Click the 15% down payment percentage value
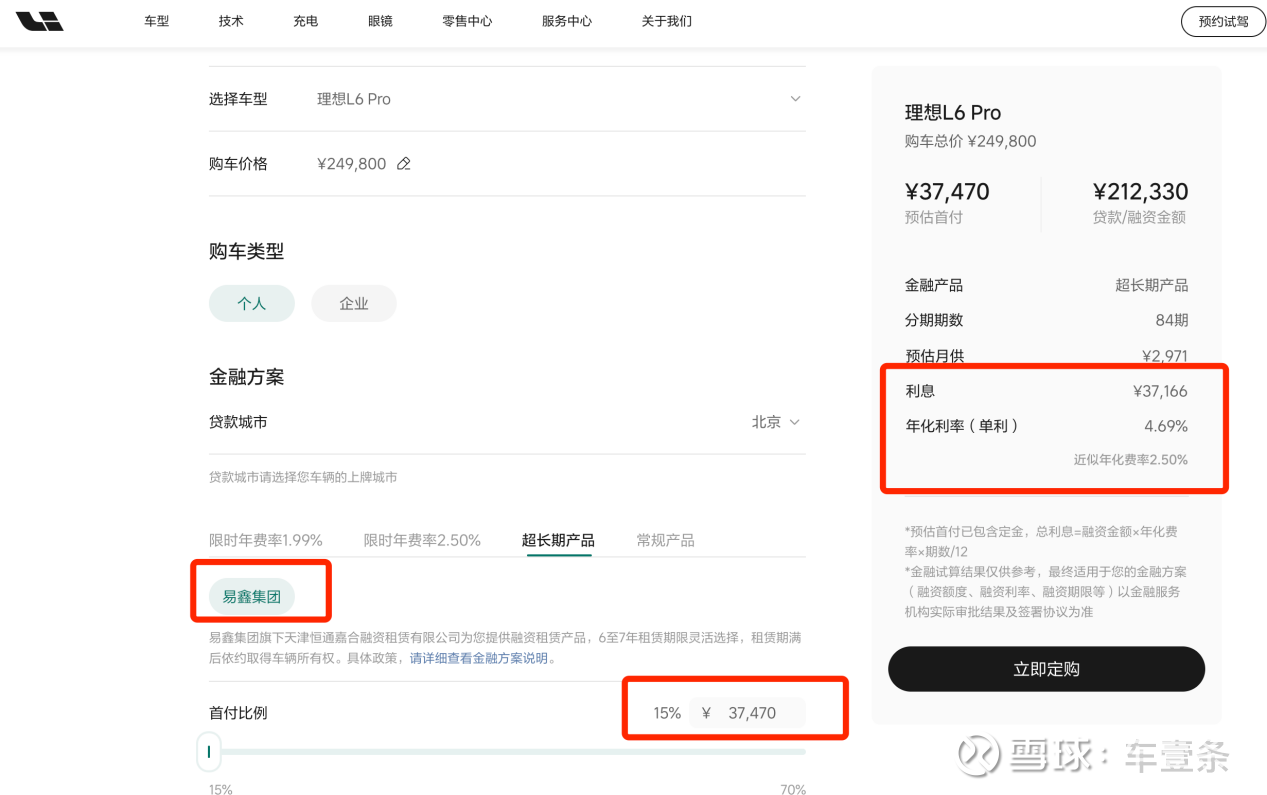Viewport: 1267px width, 795px height. coord(667,713)
